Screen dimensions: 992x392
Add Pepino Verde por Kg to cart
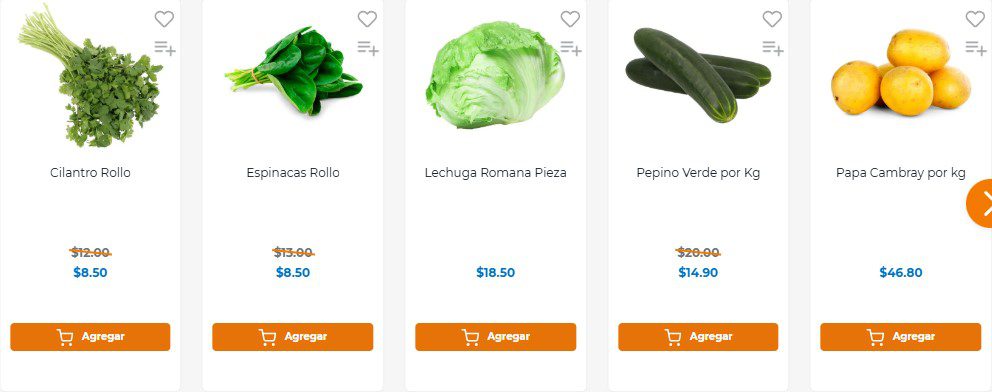698,337
